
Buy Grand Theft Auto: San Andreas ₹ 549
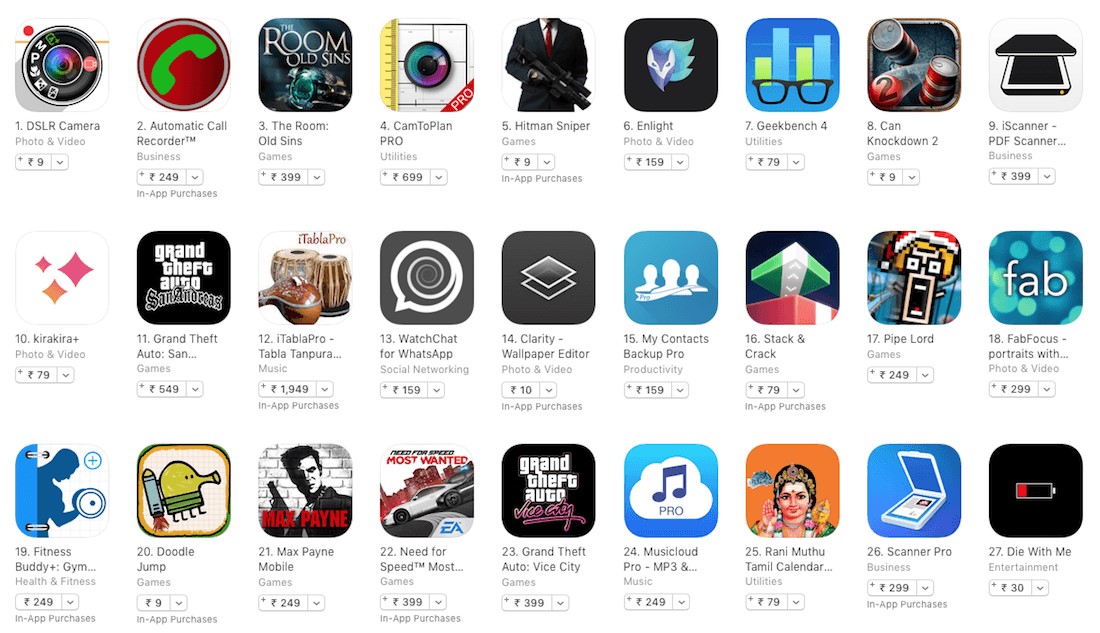click(x=163, y=389)
